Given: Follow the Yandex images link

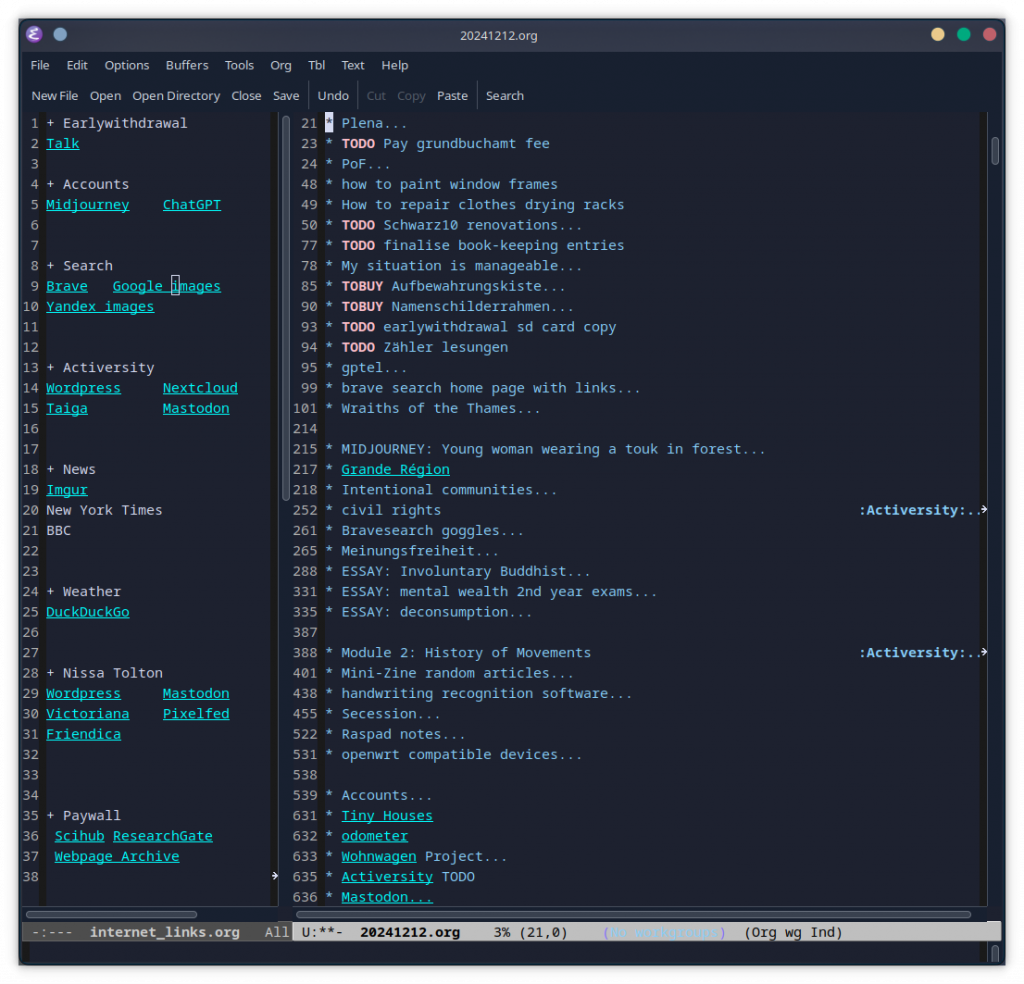Looking at the screenshot, I should pos(100,307).
